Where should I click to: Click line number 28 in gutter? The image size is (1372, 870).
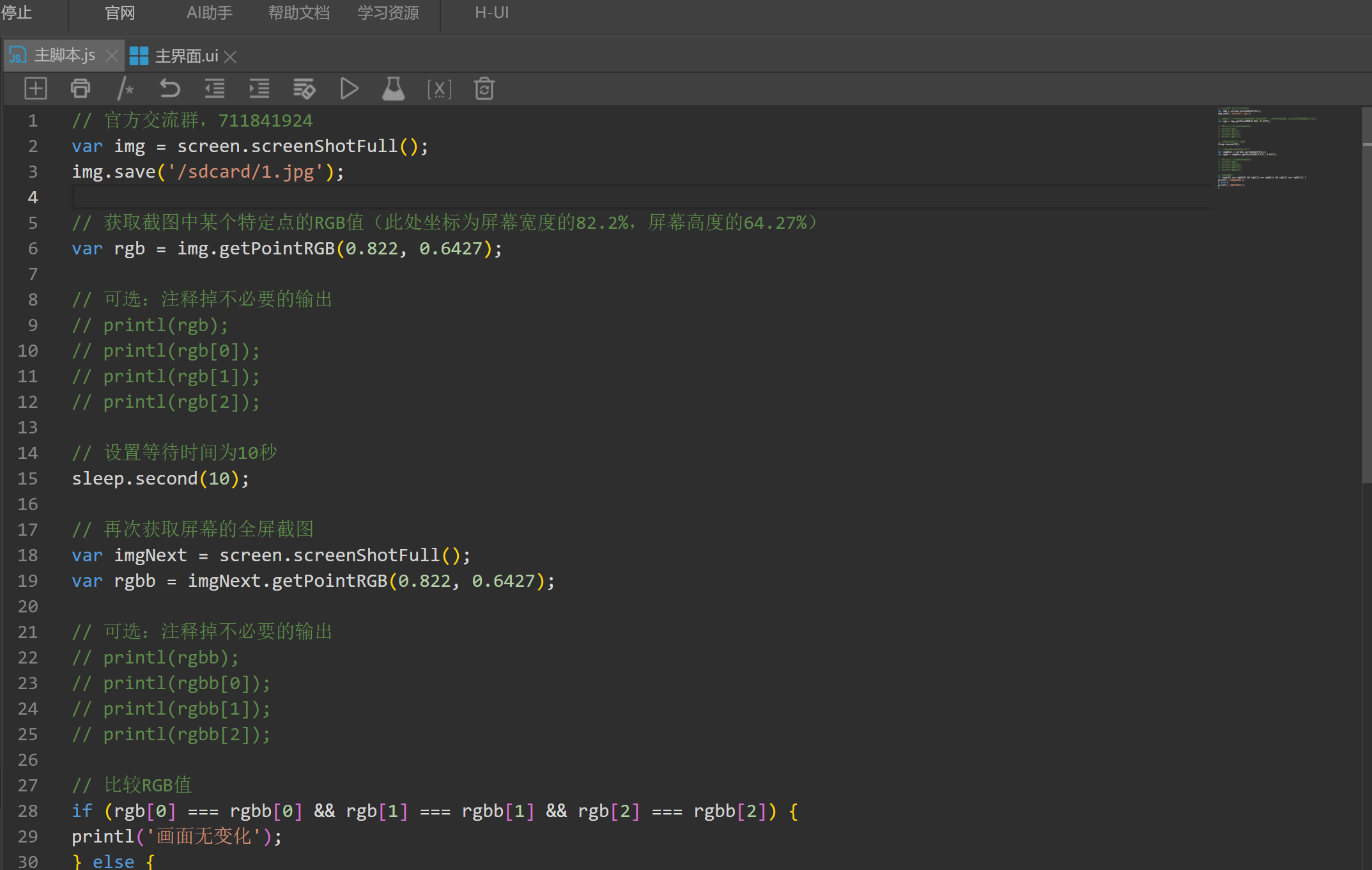point(27,811)
